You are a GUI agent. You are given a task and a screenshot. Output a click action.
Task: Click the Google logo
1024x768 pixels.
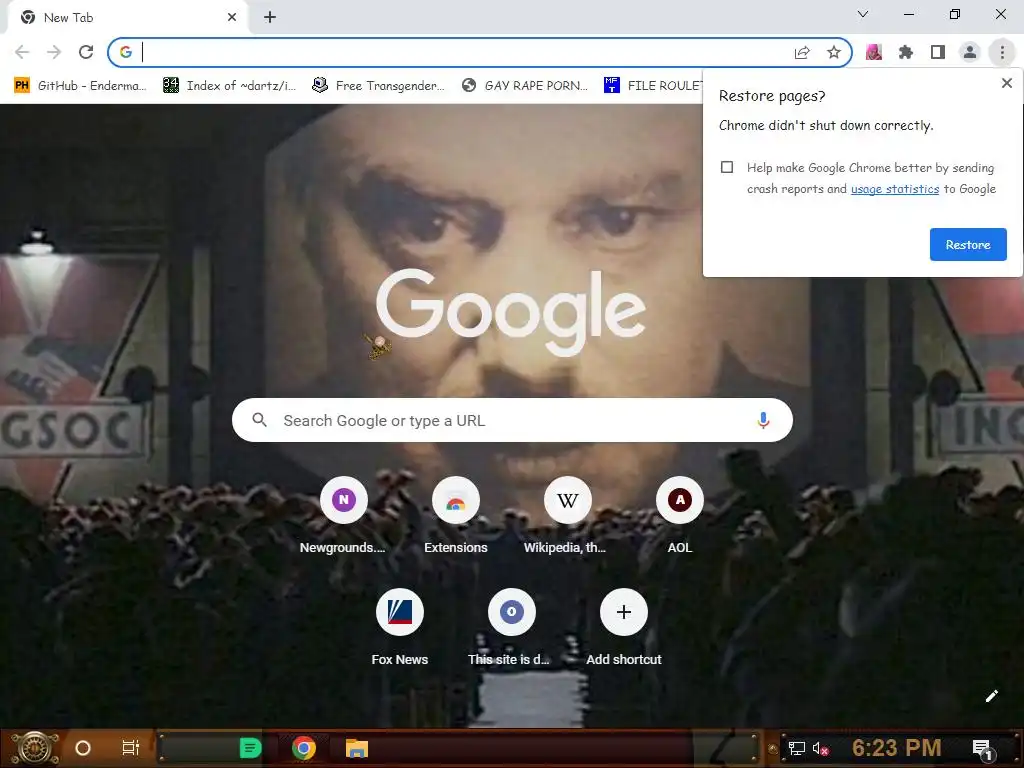(x=511, y=311)
